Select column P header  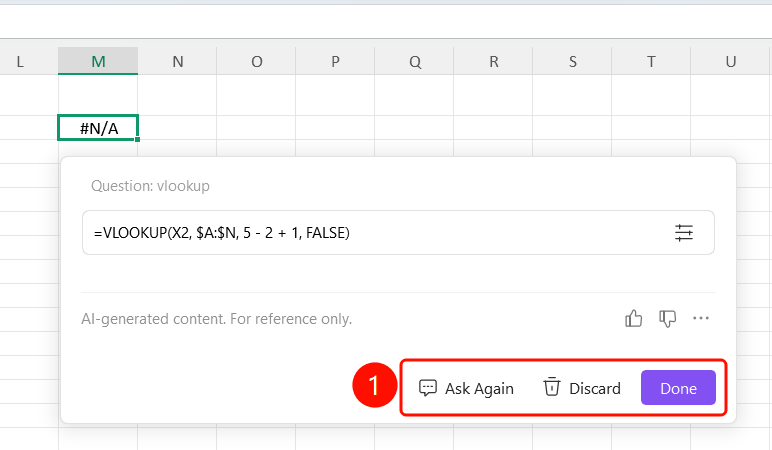pyautogui.click(x=335, y=62)
